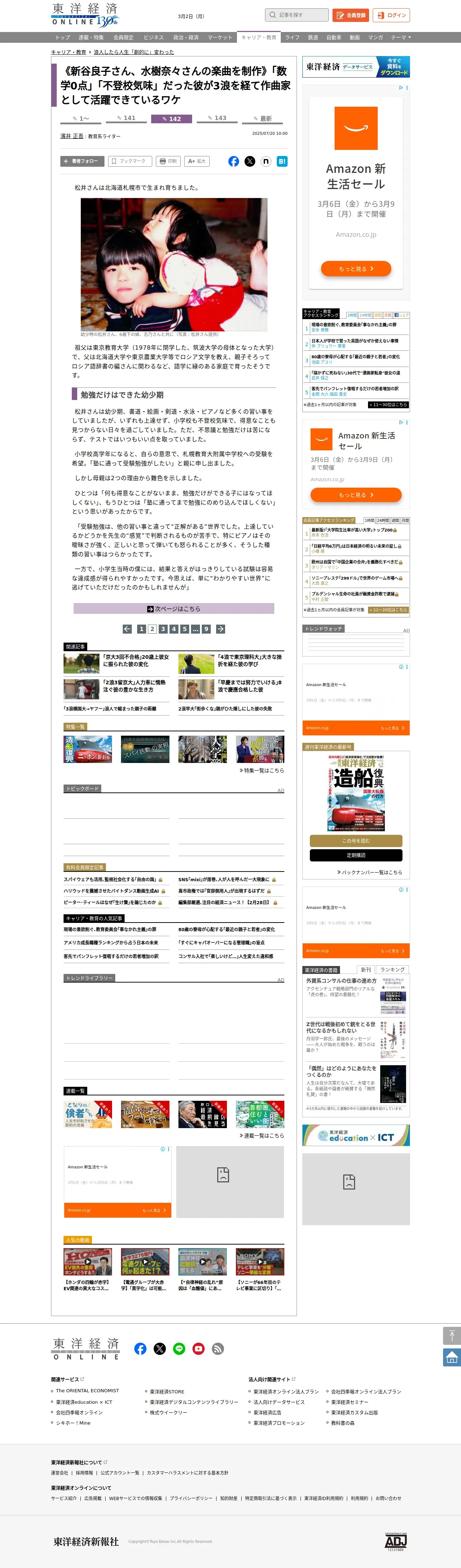Select ランキング tab in books section
The height and width of the screenshot is (1568, 461).
click(x=392, y=970)
